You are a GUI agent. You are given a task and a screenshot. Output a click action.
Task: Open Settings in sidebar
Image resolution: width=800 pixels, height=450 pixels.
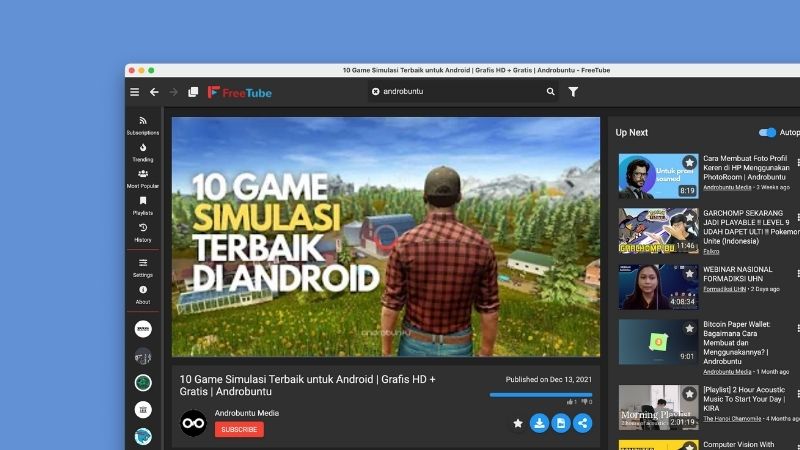[x=143, y=268]
